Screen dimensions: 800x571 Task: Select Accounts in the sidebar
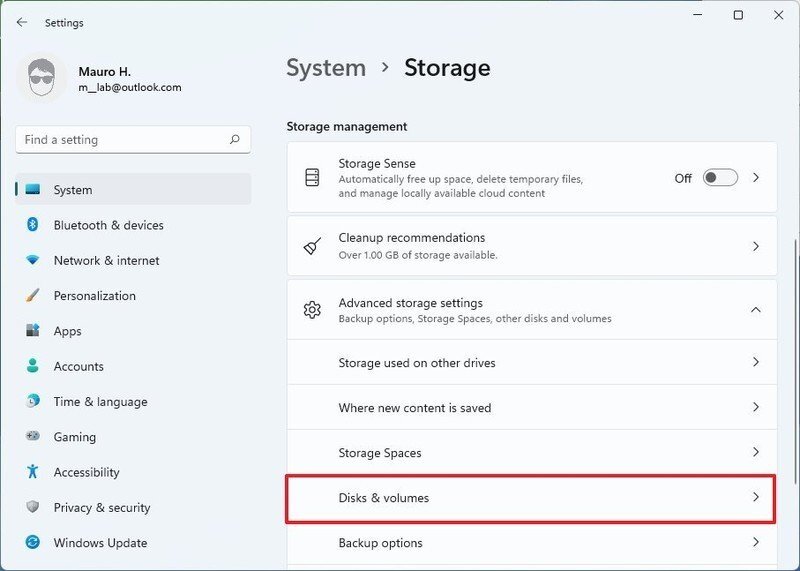pos(78,367)
